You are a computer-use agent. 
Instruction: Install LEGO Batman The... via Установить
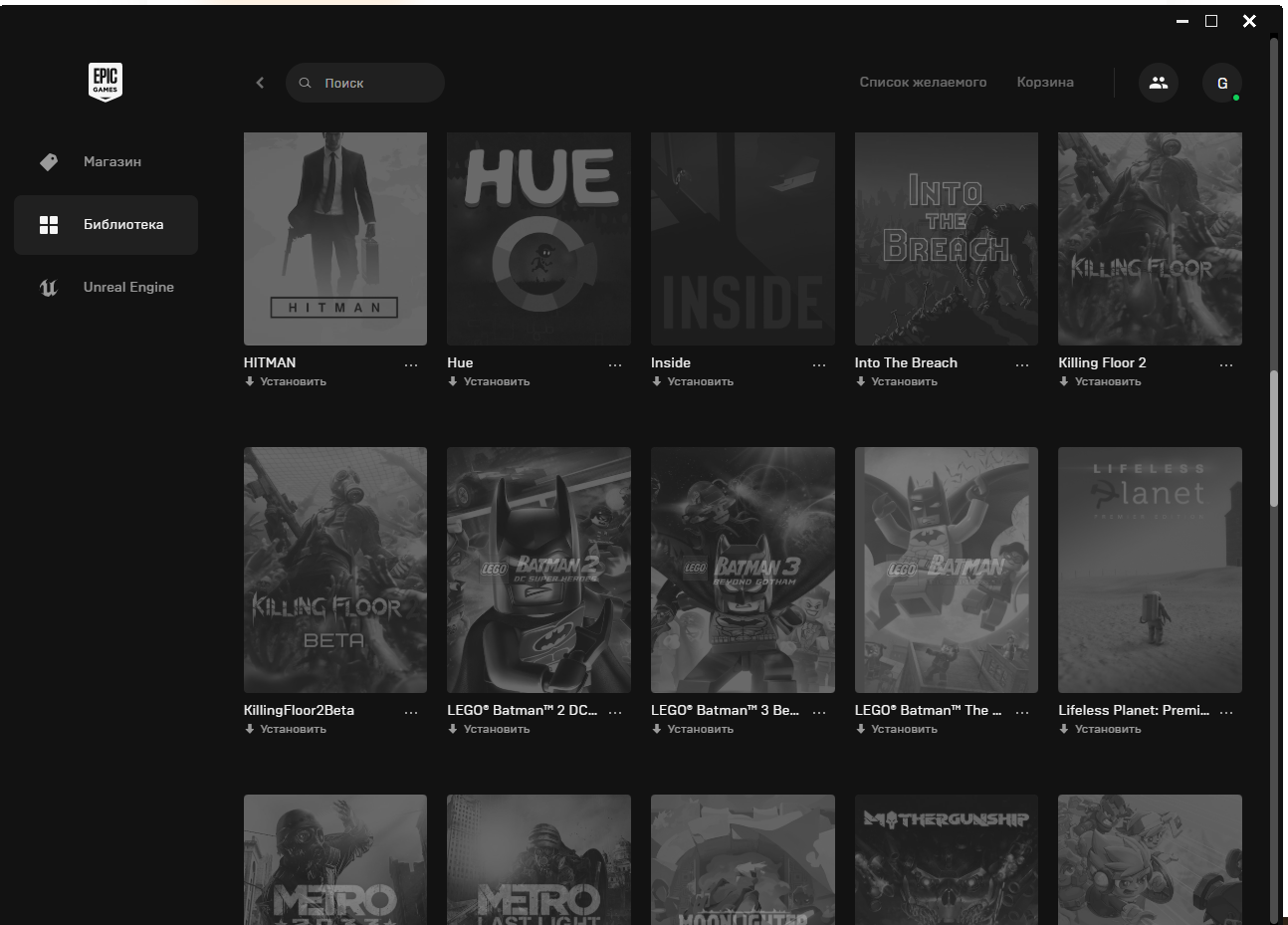click(x=897, y=729)
